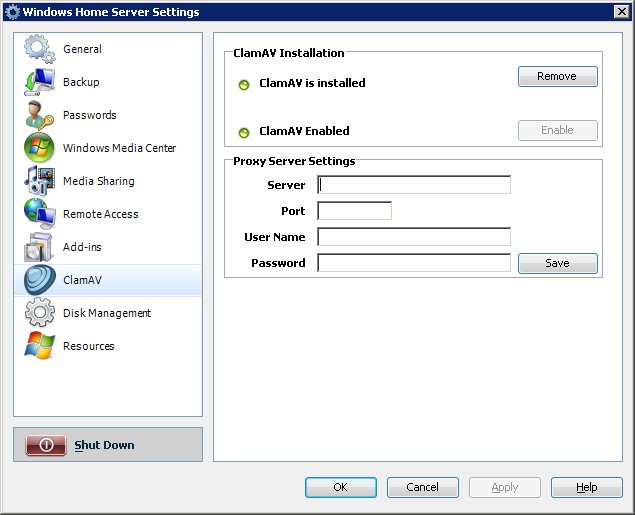
Task: Click the Password input field
Action: pyautogui.click(x=414, y=263)
